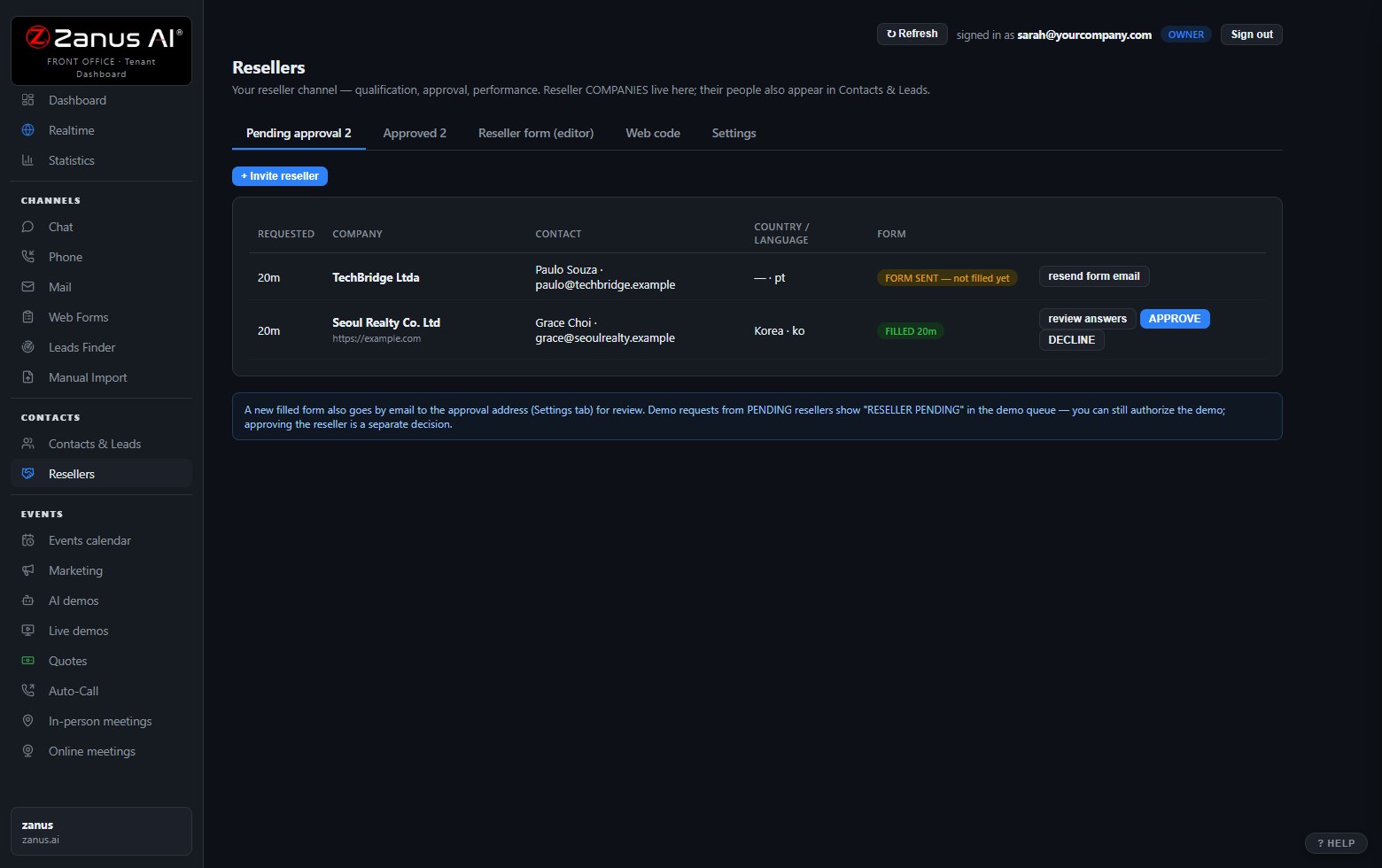This screenshot has width=1382, height=868.
Task: Click the Dashboard grid icon in sidebar
Action: pos(27,100)
